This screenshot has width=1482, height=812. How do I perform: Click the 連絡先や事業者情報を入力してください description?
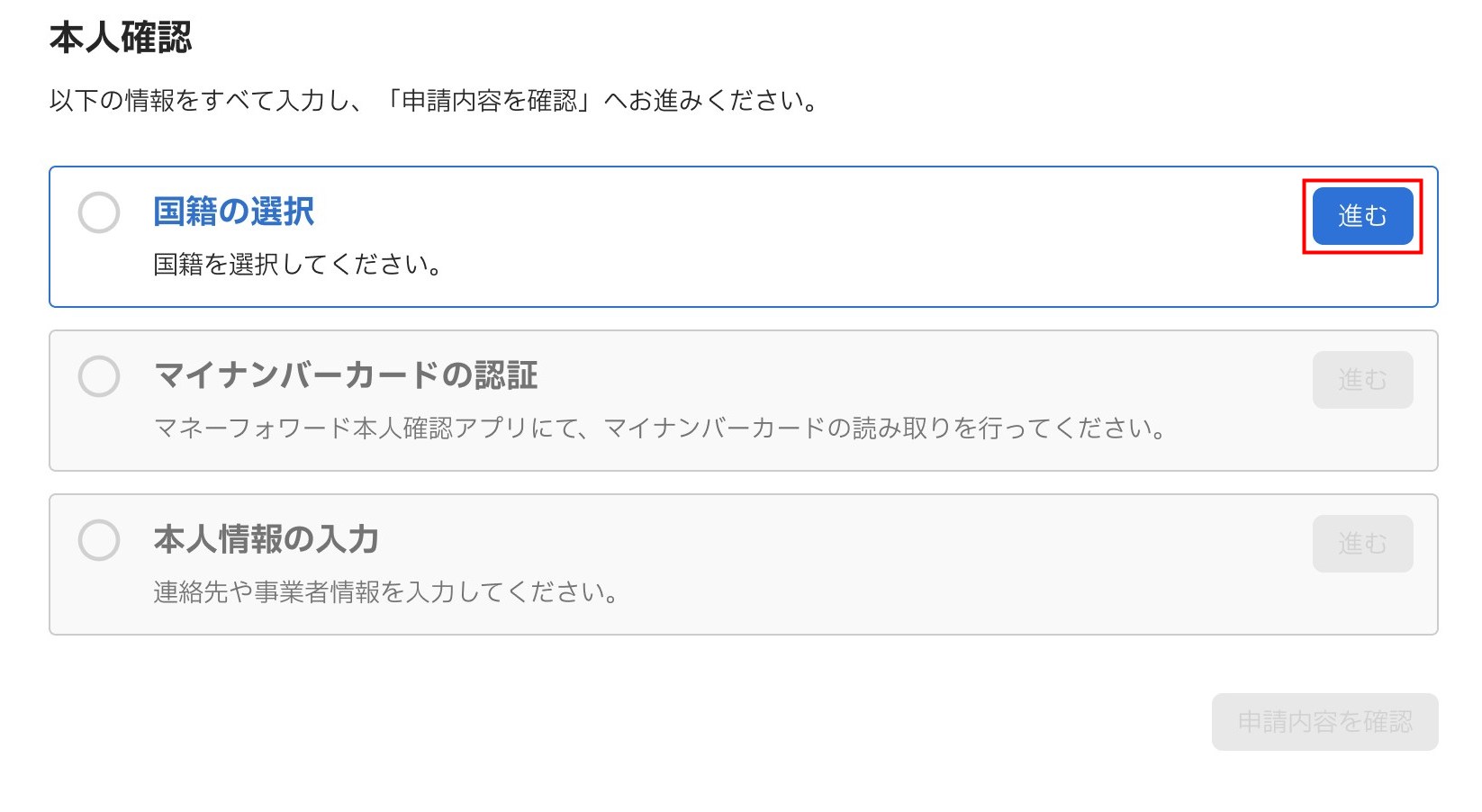click(x=385, y=592)
